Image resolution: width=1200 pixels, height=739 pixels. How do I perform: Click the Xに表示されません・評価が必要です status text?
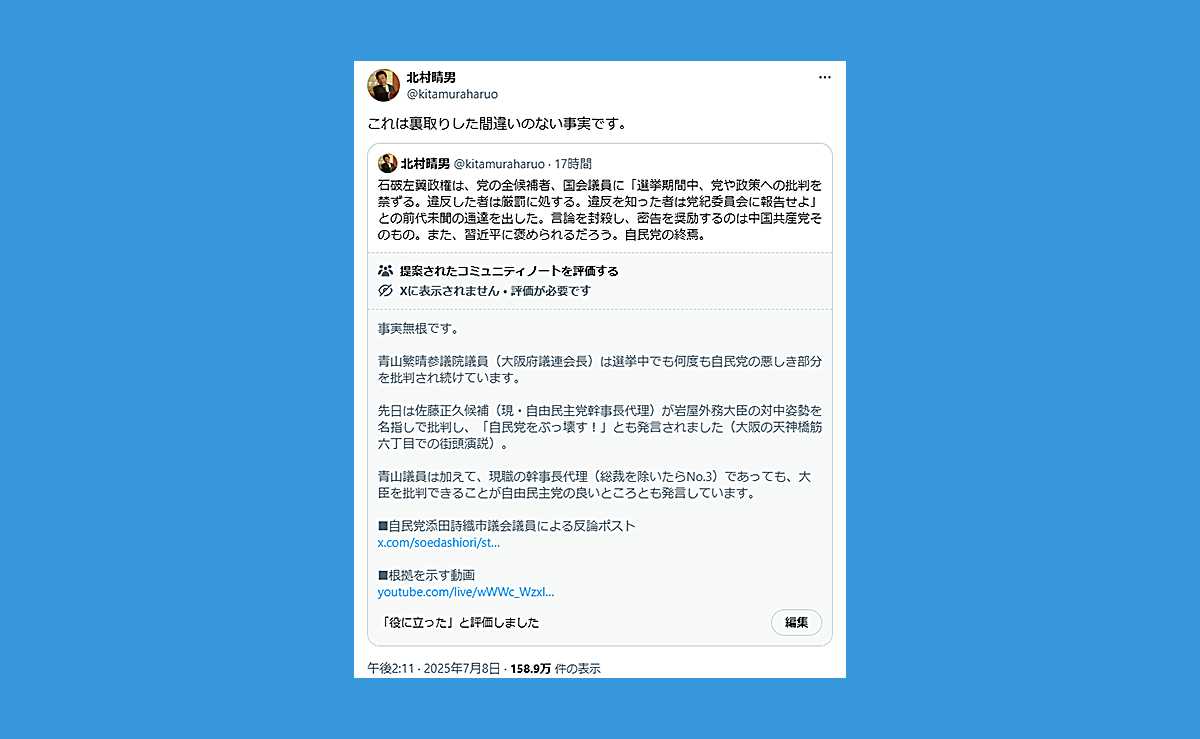[x=496, y=291]
